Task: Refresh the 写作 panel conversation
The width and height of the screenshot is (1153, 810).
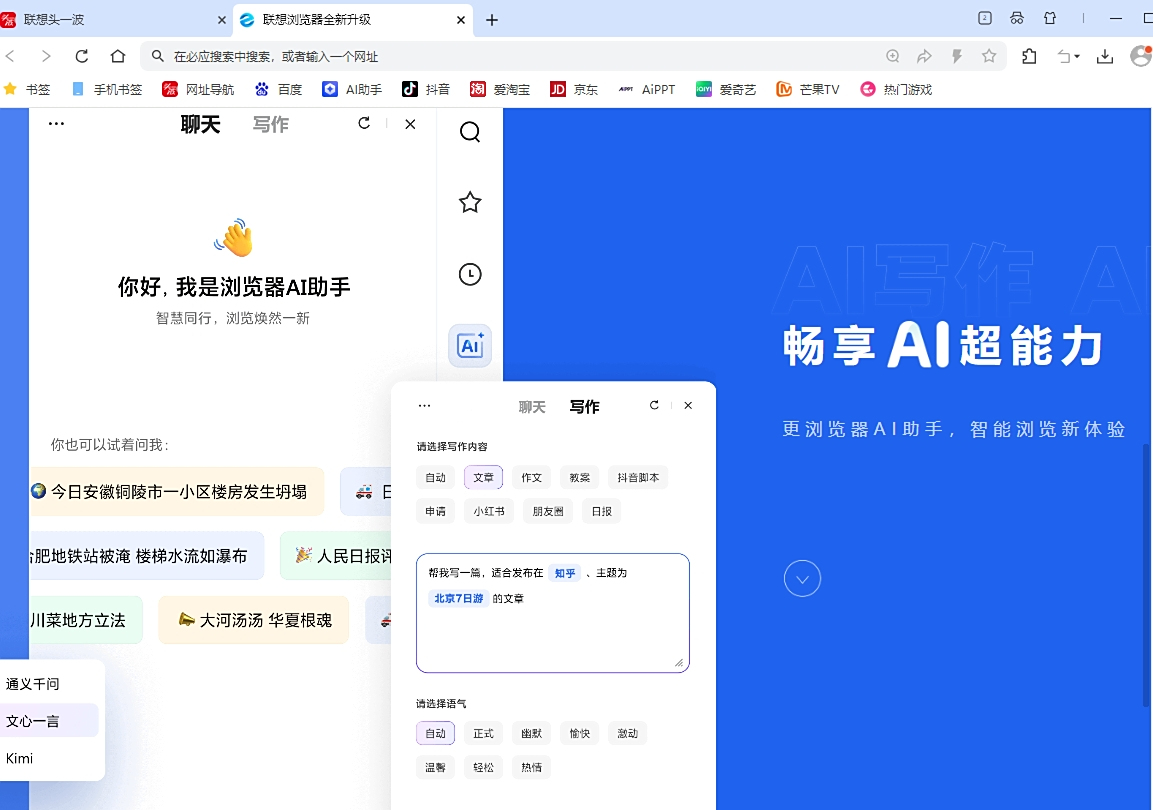Action: (x=654, y=405)
